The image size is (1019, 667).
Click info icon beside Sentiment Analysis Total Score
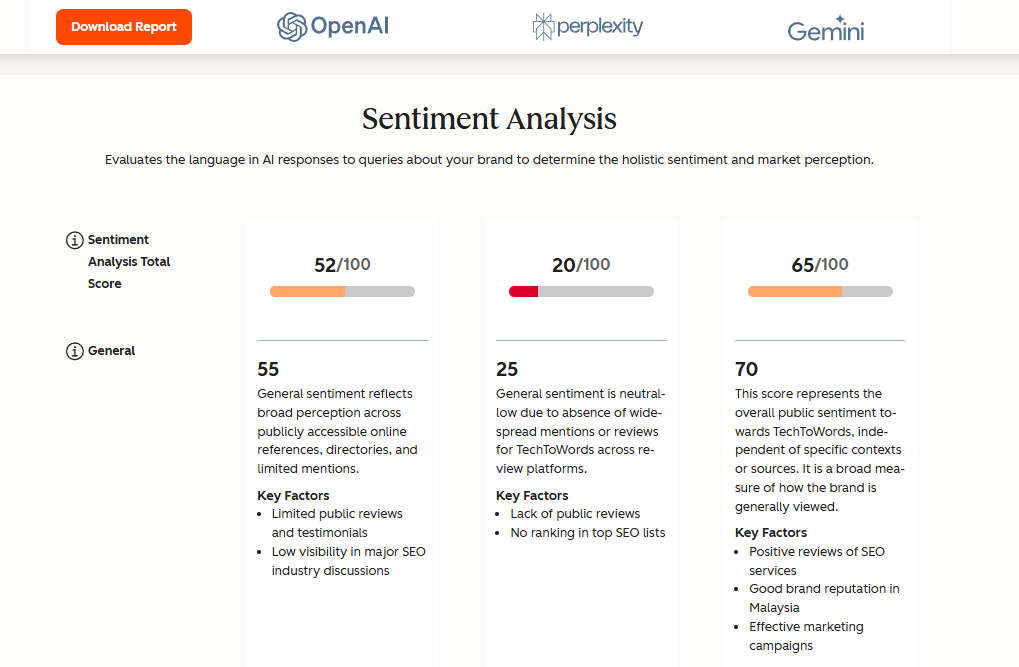(75, 240)
